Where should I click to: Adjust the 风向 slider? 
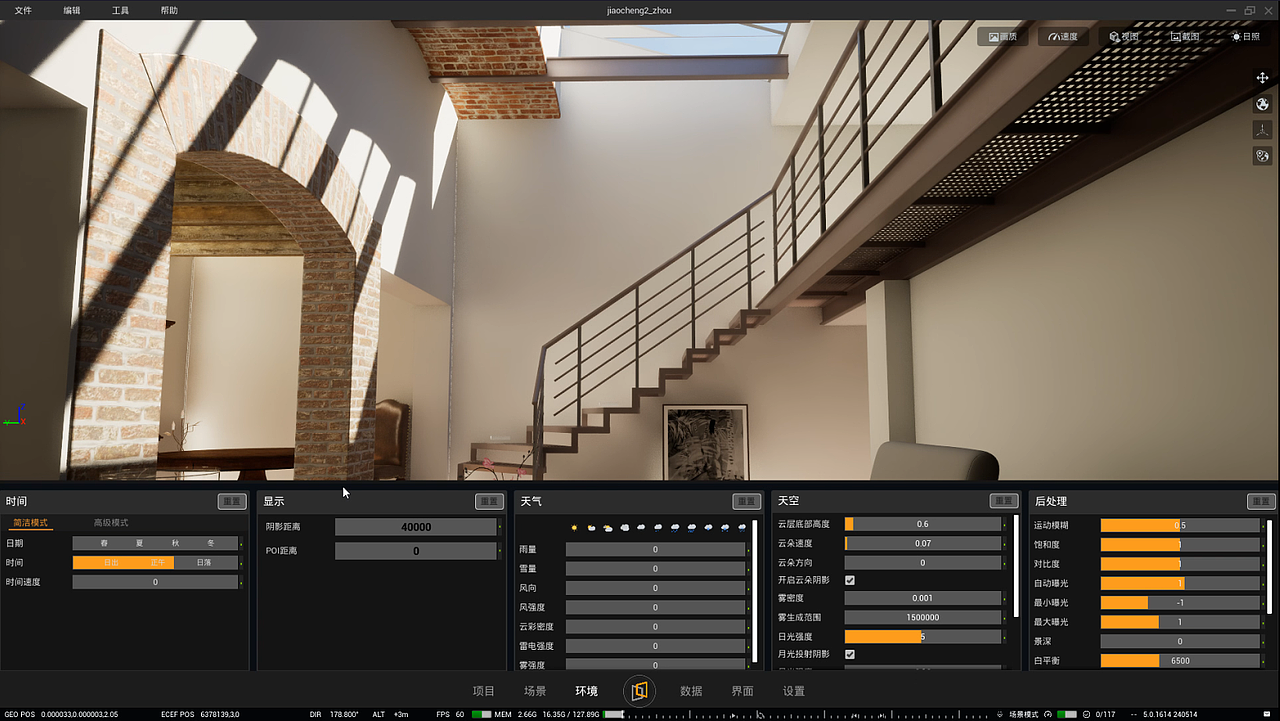click(655, 588)
